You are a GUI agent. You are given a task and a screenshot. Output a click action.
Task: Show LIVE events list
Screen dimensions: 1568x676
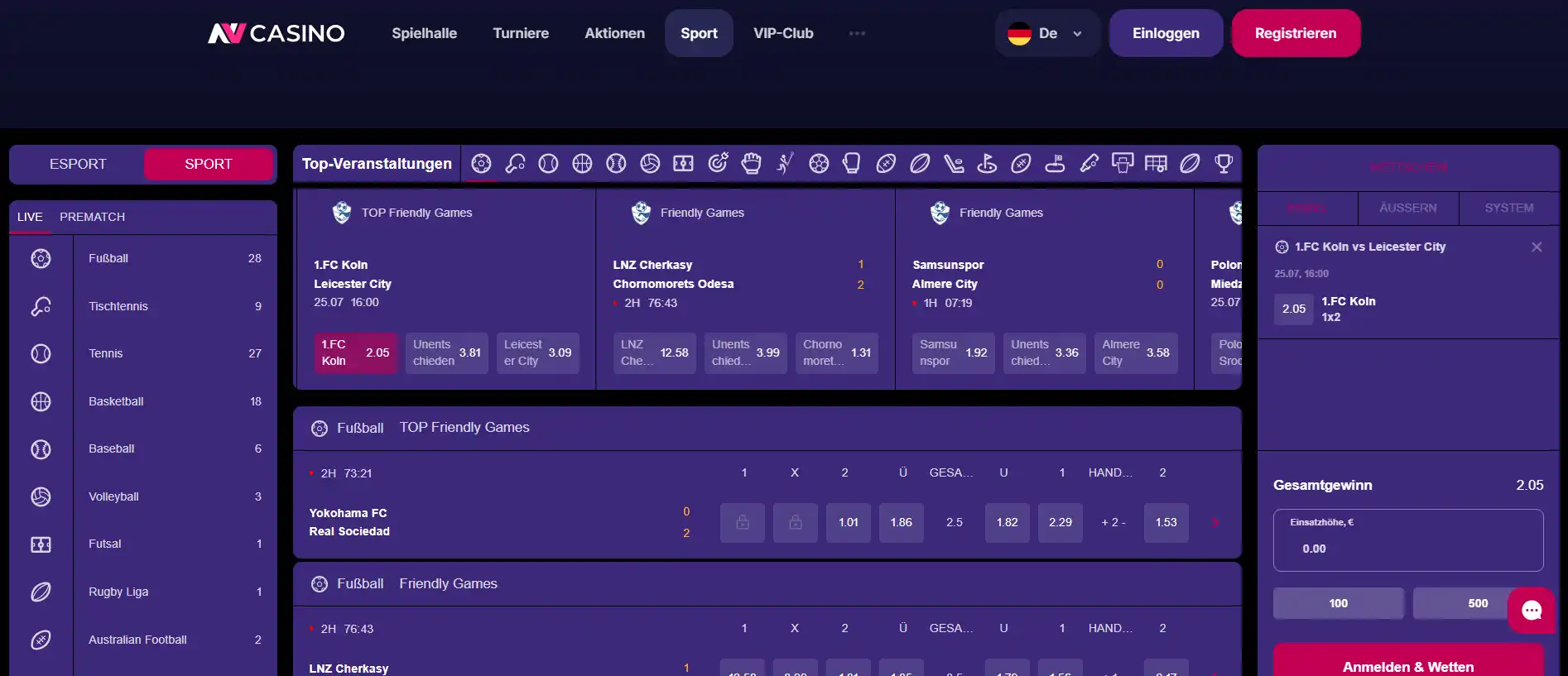(x=30, y=217)
